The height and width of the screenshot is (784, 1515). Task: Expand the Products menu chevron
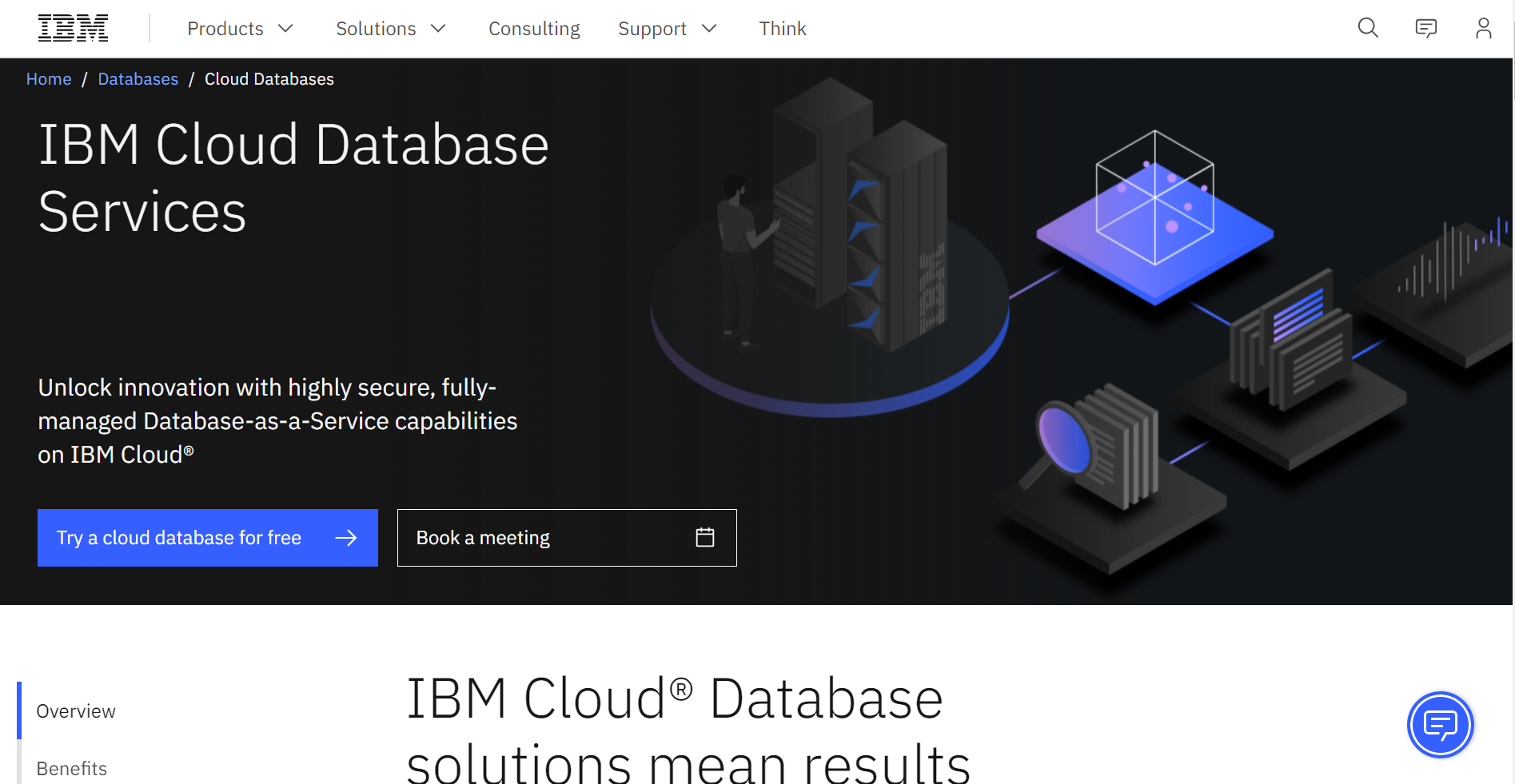click(285, 29)
